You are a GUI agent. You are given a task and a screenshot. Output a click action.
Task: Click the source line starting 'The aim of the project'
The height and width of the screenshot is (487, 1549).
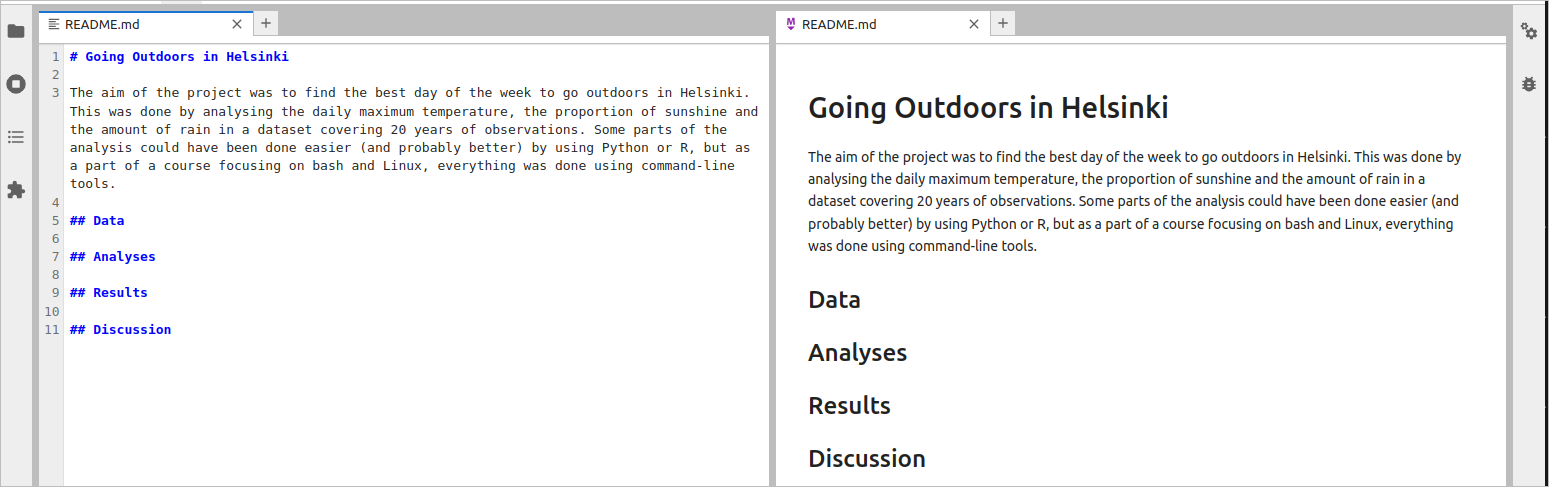pyautogui.click(x=410, y=93)
